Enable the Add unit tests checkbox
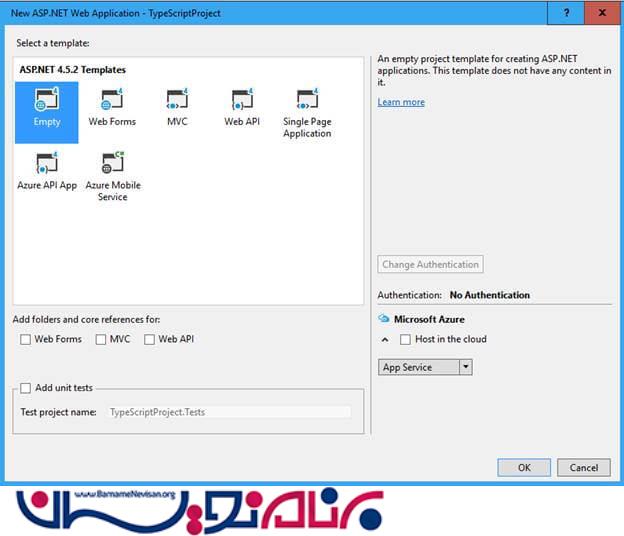The width and height of the screenshot is (624, 536). tap(25, 388)
